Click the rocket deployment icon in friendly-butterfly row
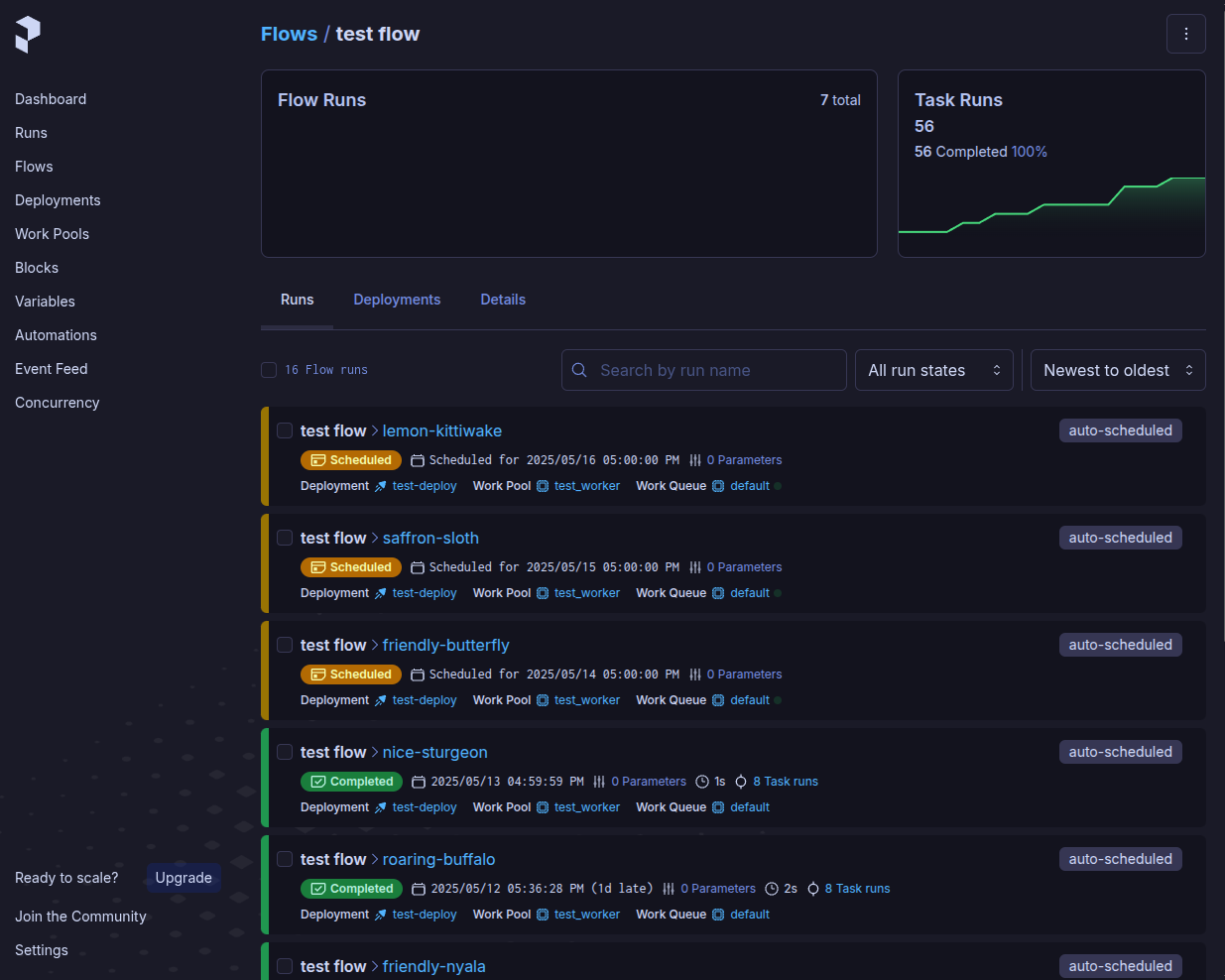Image resolution: width=1225 pixels, height=980 pixels. tap(380, 700)
